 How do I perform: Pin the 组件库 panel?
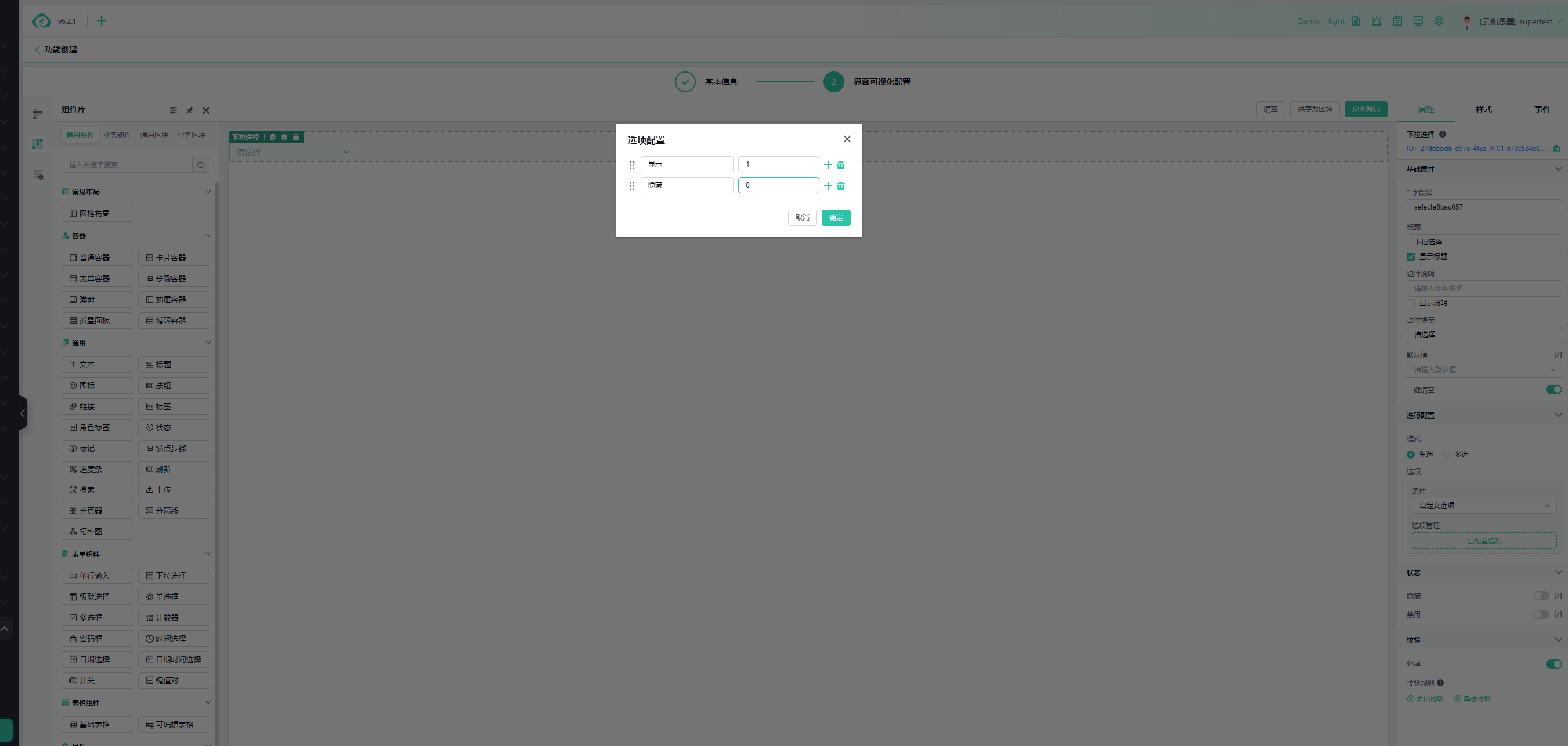coord(189,110)
